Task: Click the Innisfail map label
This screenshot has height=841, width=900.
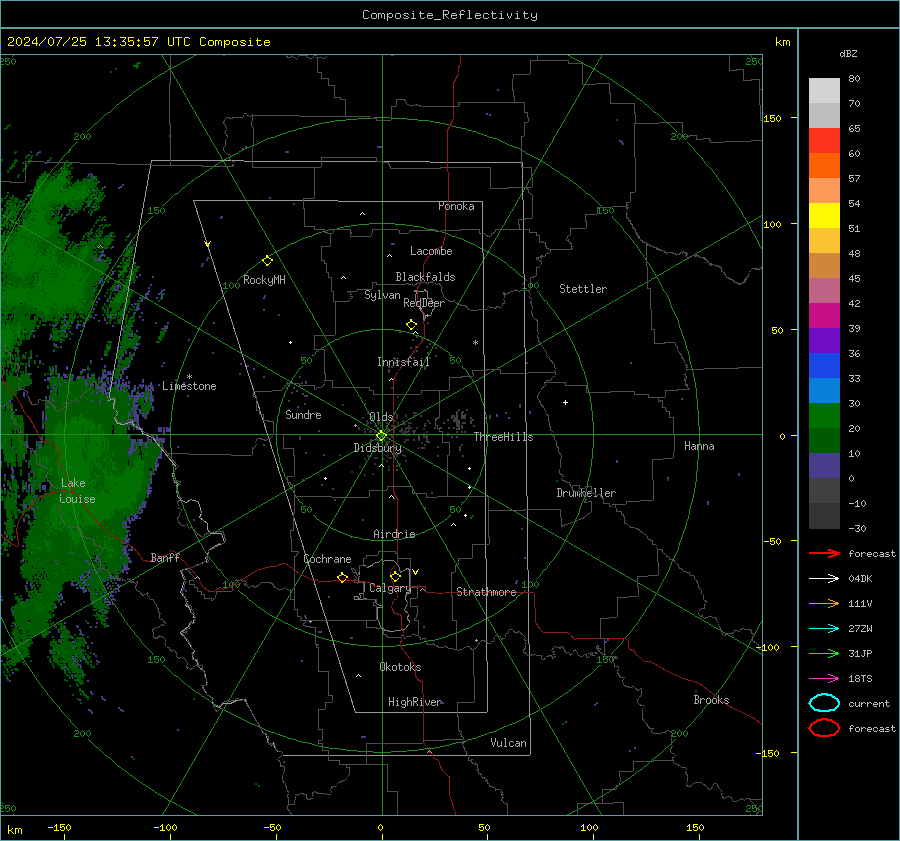Action: coord(403,362)
